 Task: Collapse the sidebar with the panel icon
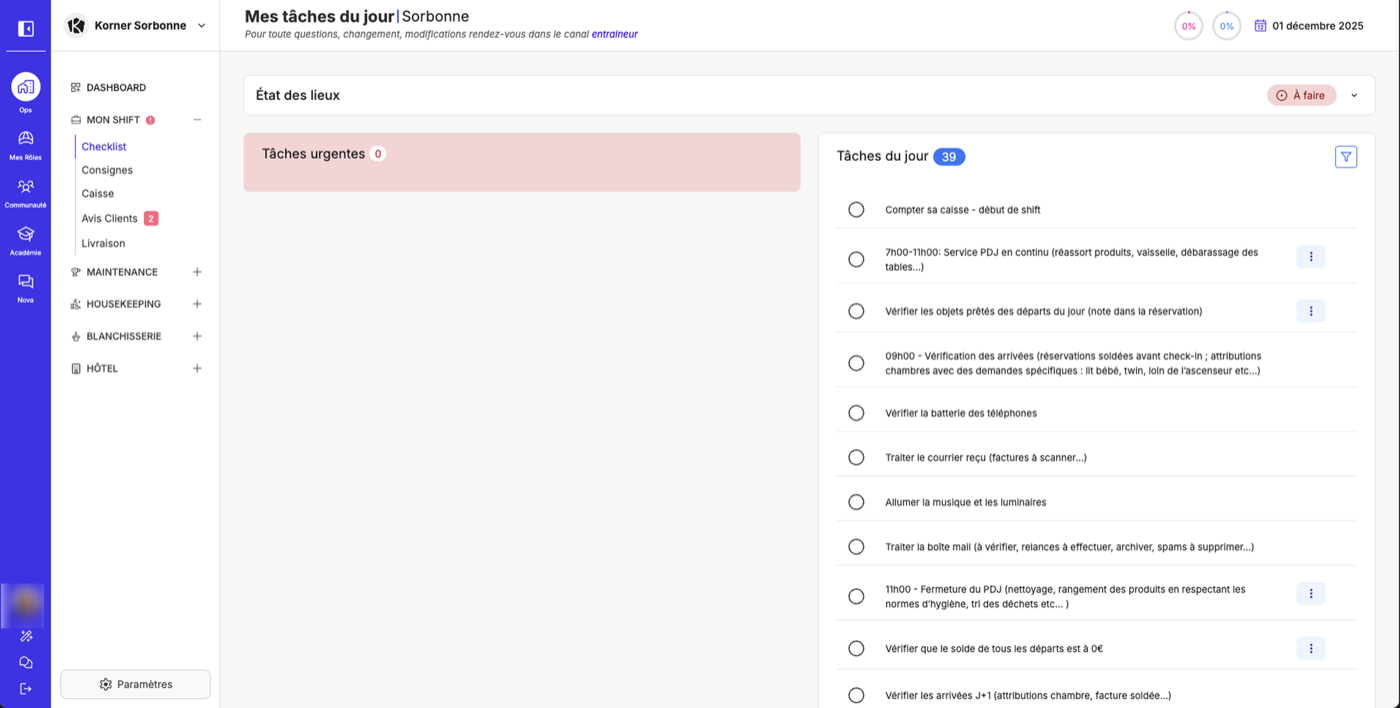26,29
